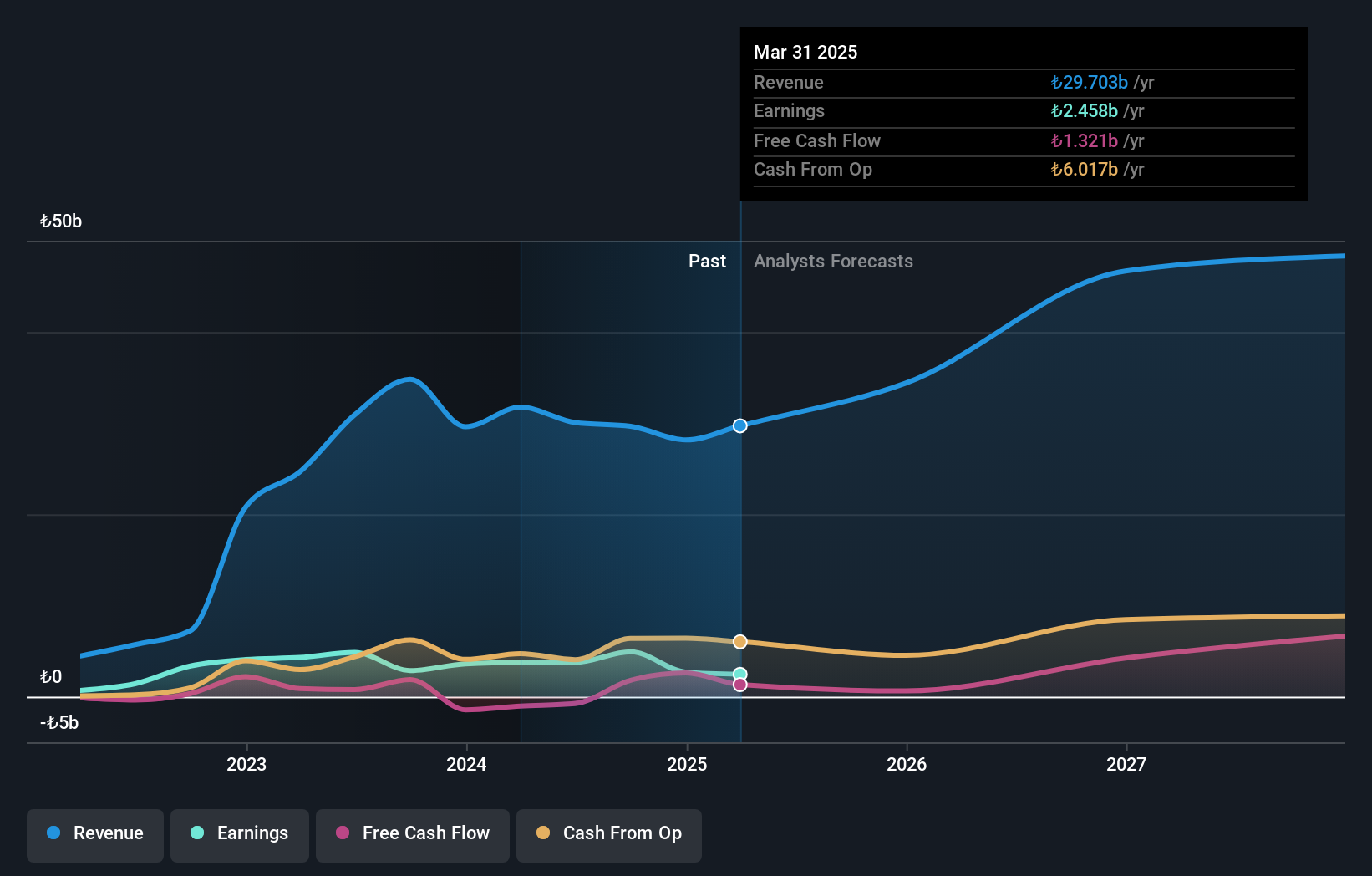Screen dimensions: 1372x876
Task: Click the Free Cash Flow tooltip row label
Action: pos(817,141)
